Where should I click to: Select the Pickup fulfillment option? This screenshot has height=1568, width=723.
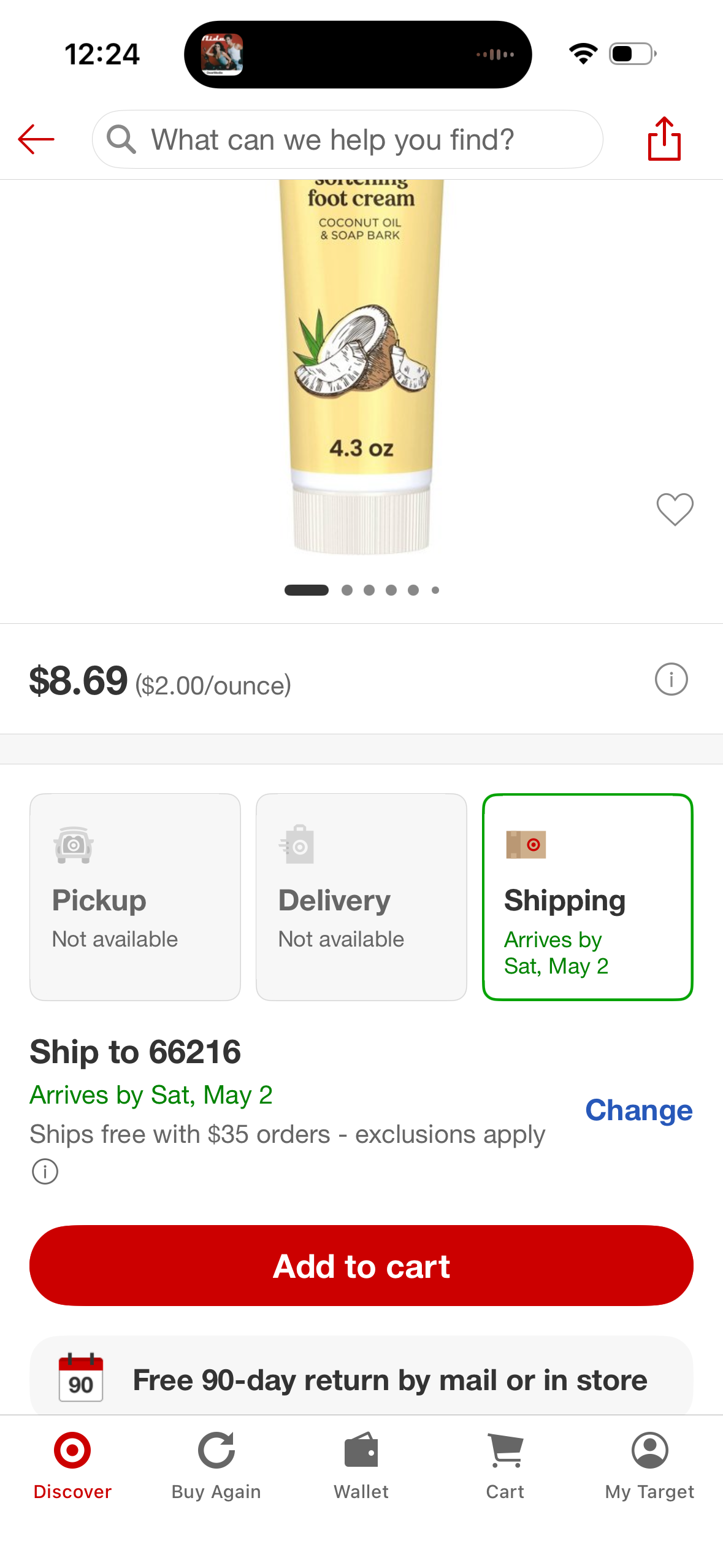(135, 897)
